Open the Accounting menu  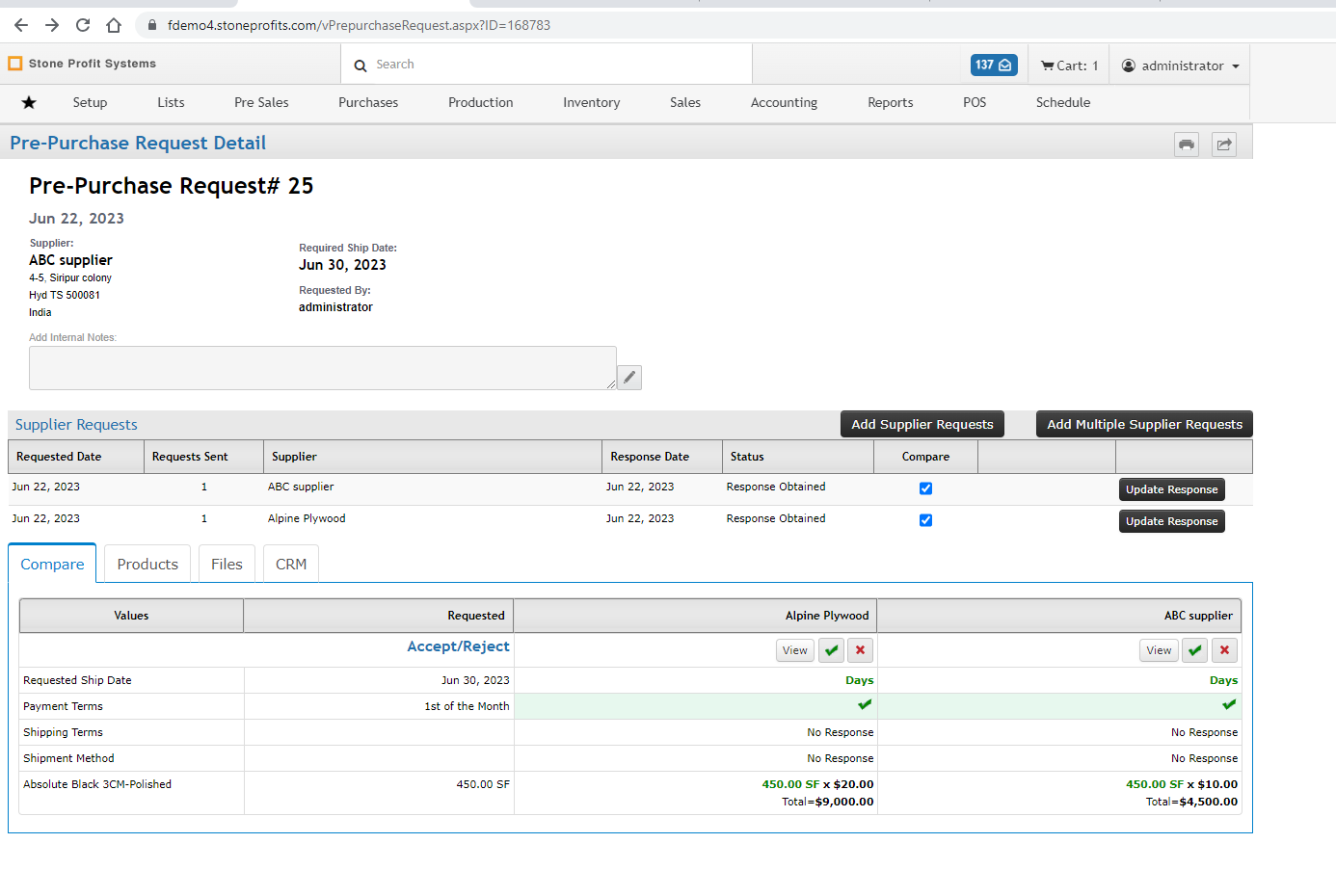[x=784, y=102]
